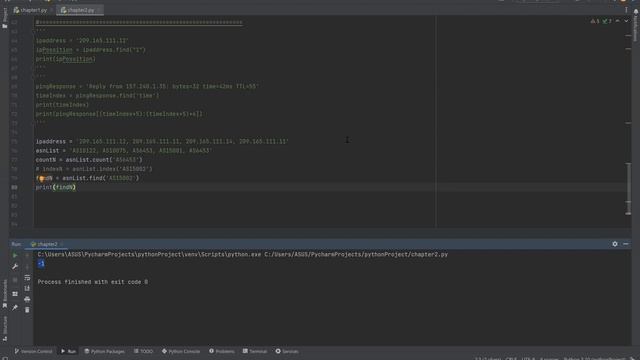Click 'Process finished with exit code 0' text

click(x=93, y=282)
